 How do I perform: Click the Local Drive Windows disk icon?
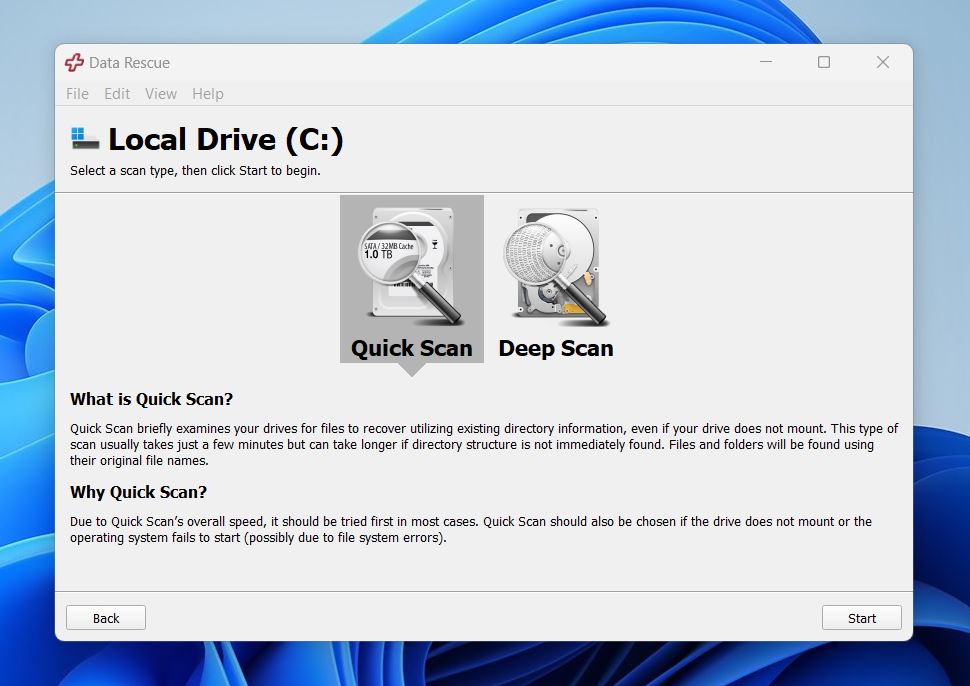click(85, 139)
